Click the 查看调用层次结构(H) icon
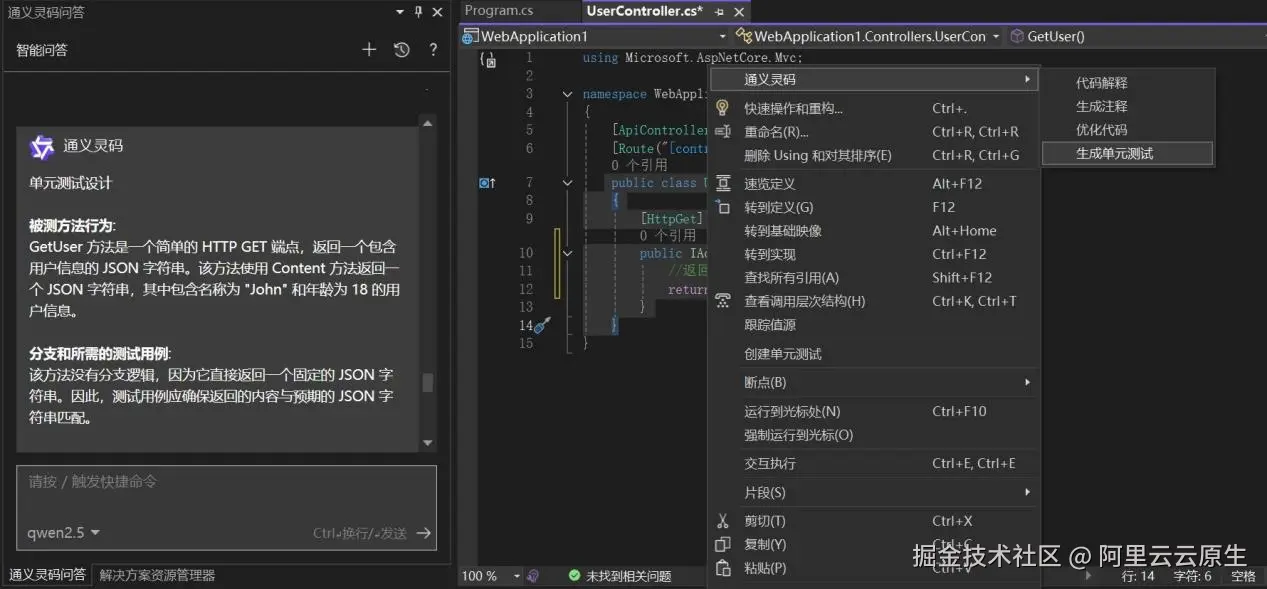1267x589 pixels. (x=723, y=301)
